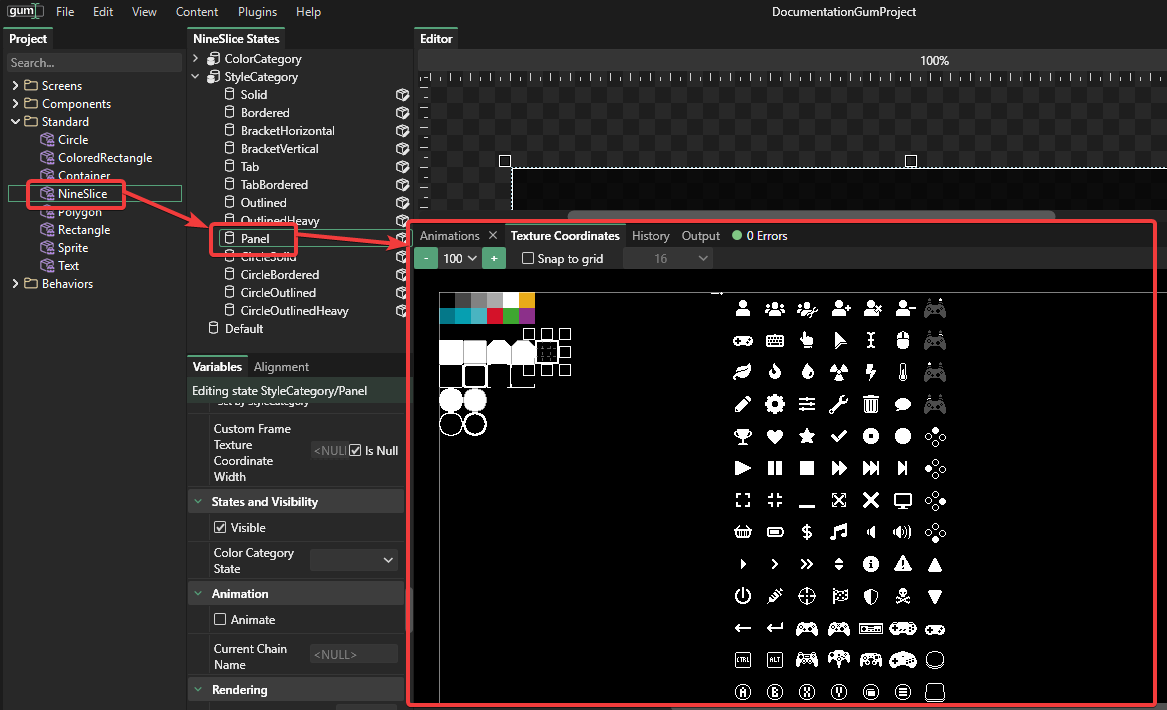Click the green plus zoom-in button
1167x710 pixels.
[x=493, y=258]
